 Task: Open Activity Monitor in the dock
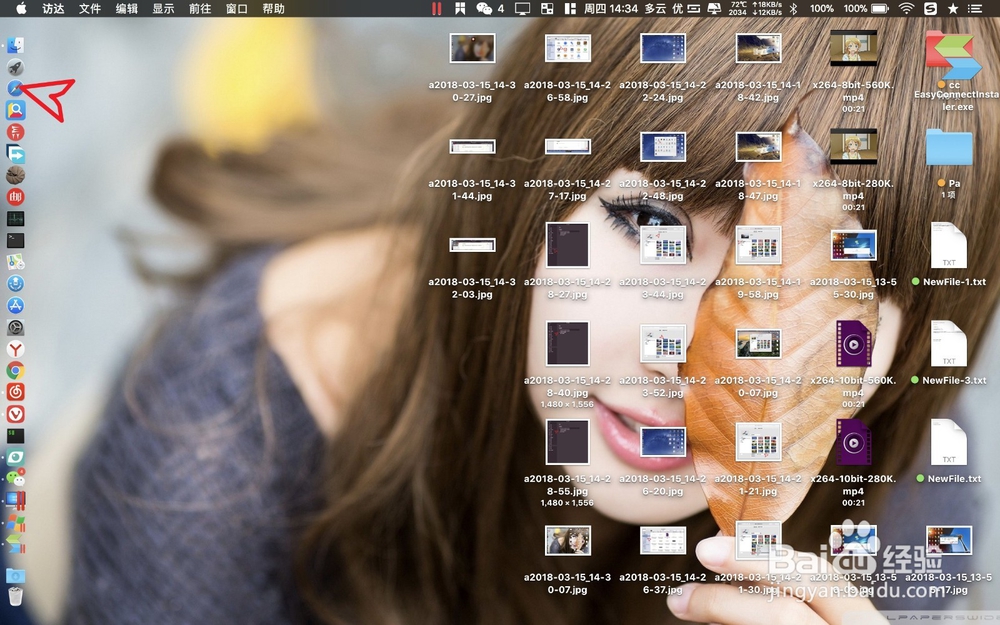15,219
